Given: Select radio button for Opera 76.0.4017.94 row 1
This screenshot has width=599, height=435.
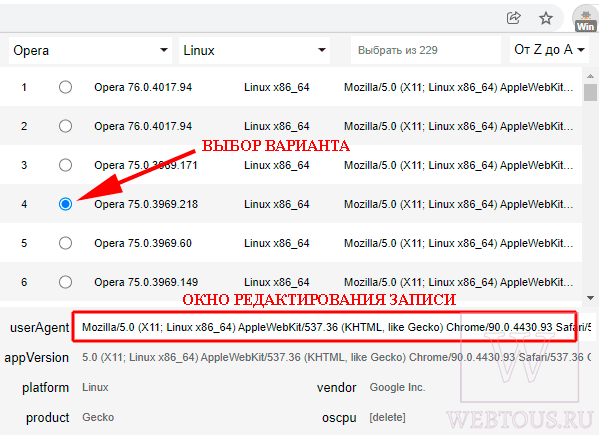Looking at the screenshot, I should (x=65, y=87).
